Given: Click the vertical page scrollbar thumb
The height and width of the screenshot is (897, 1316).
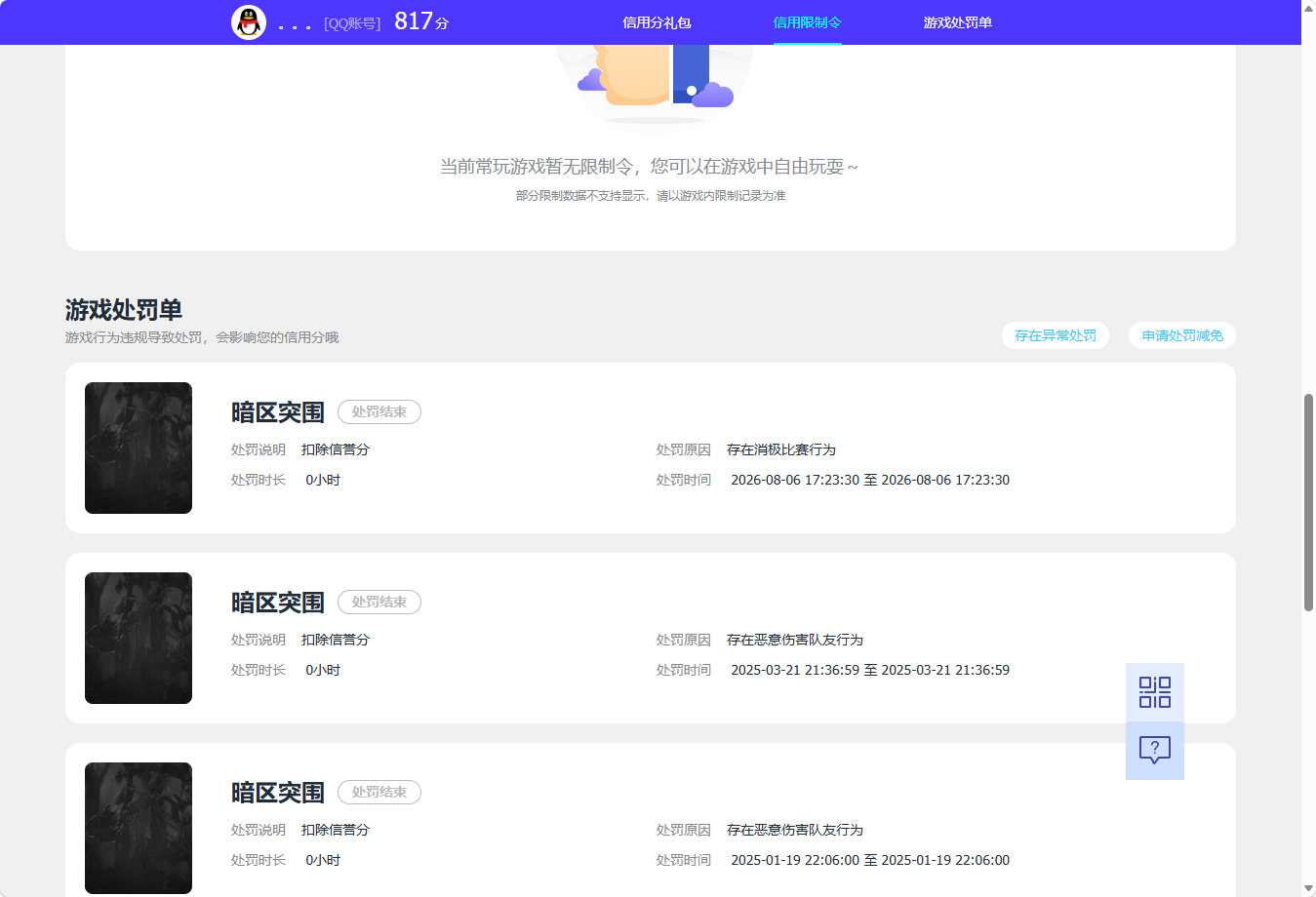Looking at the screenshot, I should [x=1308, y=502].
